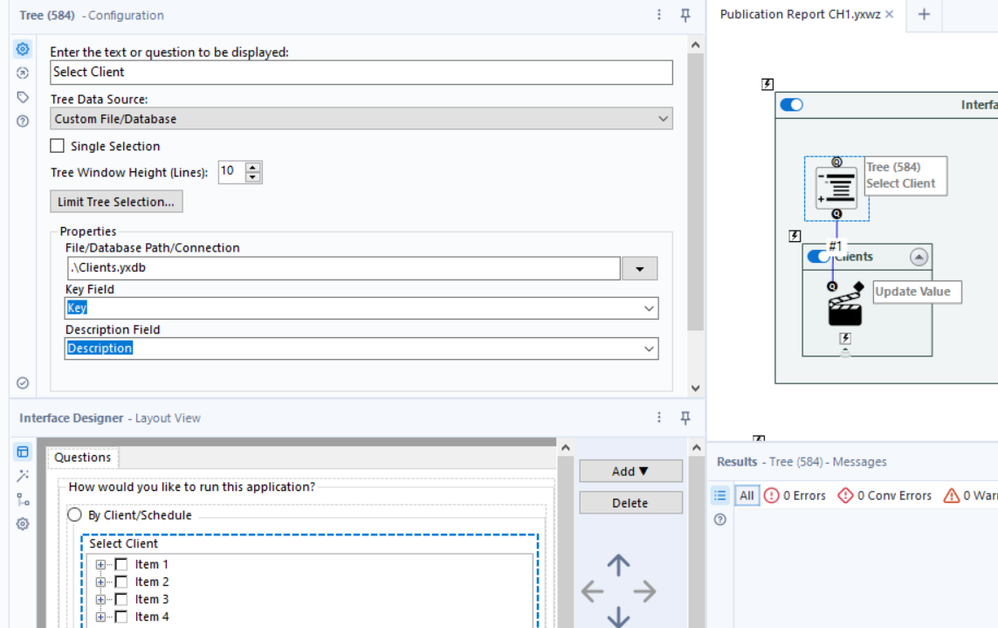Expand Item 2 in the tree preview
This screenshot has height=628, width=998.
coord(101,582)
